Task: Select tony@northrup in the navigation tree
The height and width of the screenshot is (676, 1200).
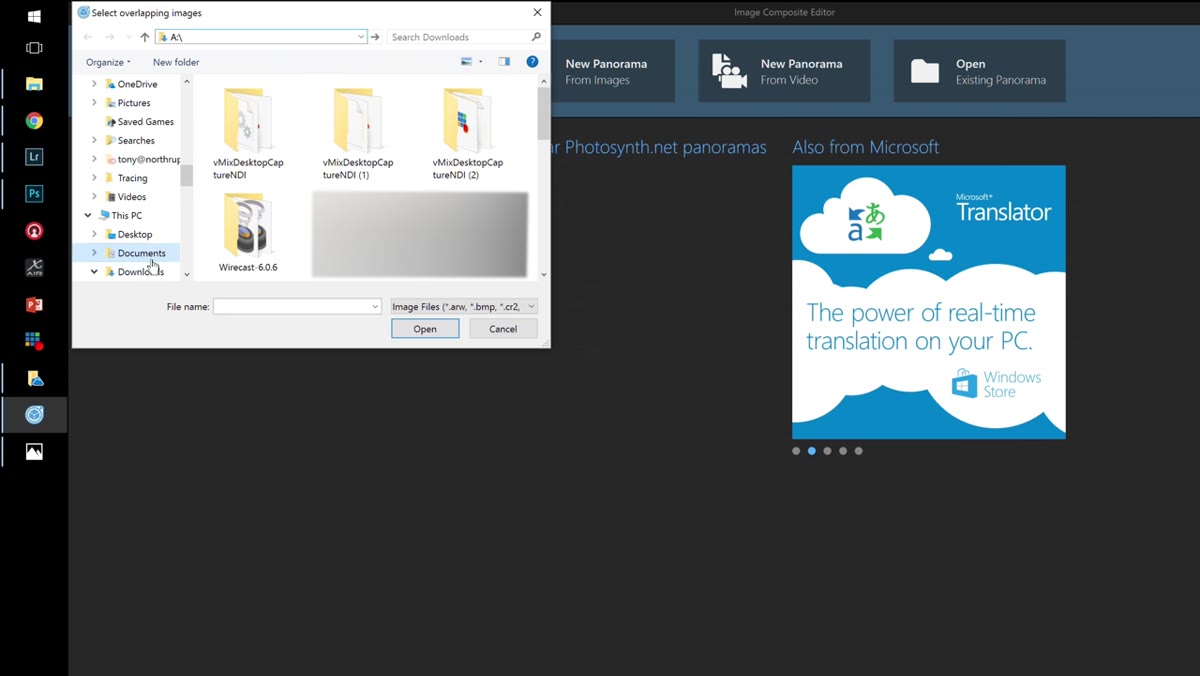Action: 142,159
